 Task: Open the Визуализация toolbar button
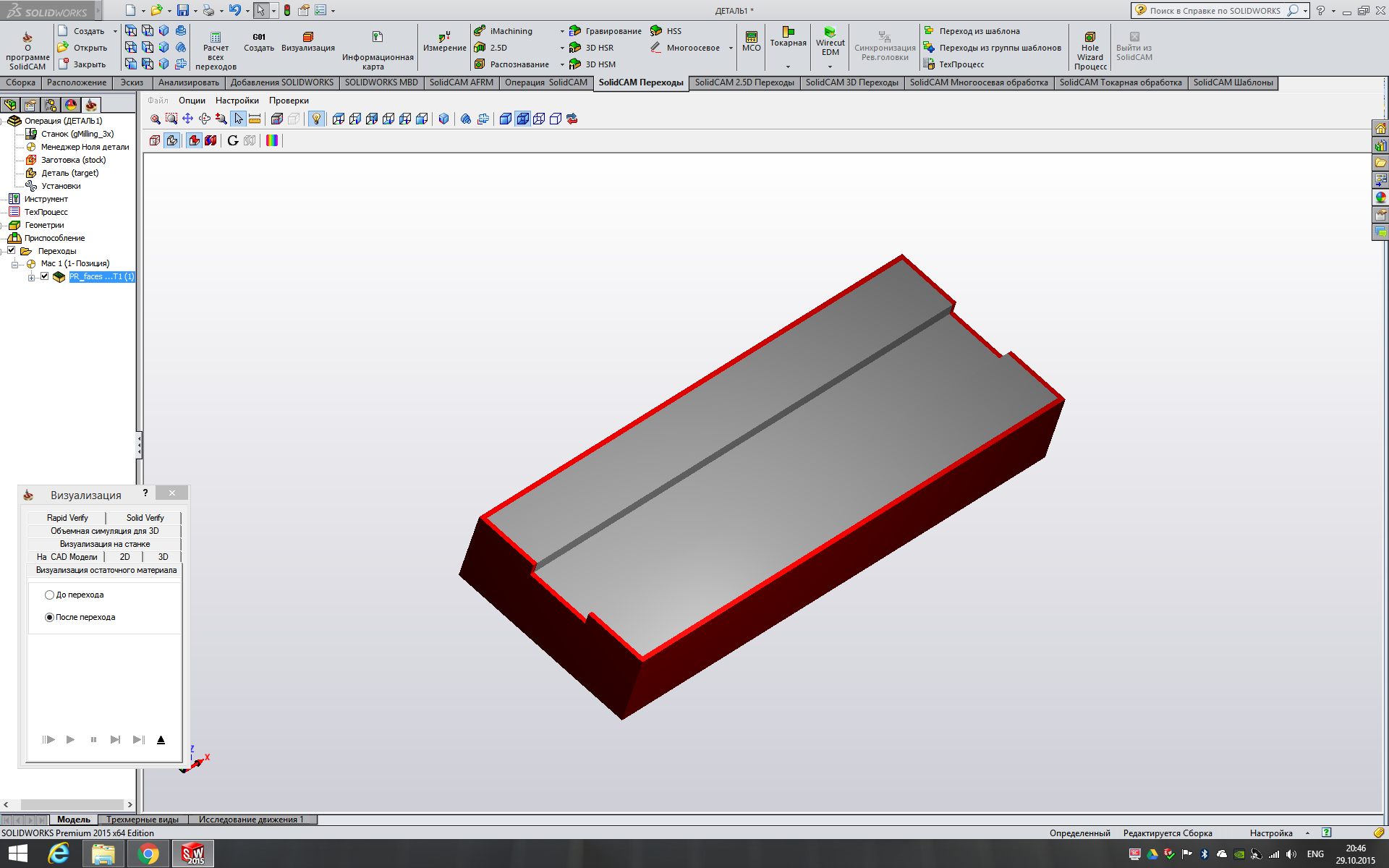click(308, 41)
